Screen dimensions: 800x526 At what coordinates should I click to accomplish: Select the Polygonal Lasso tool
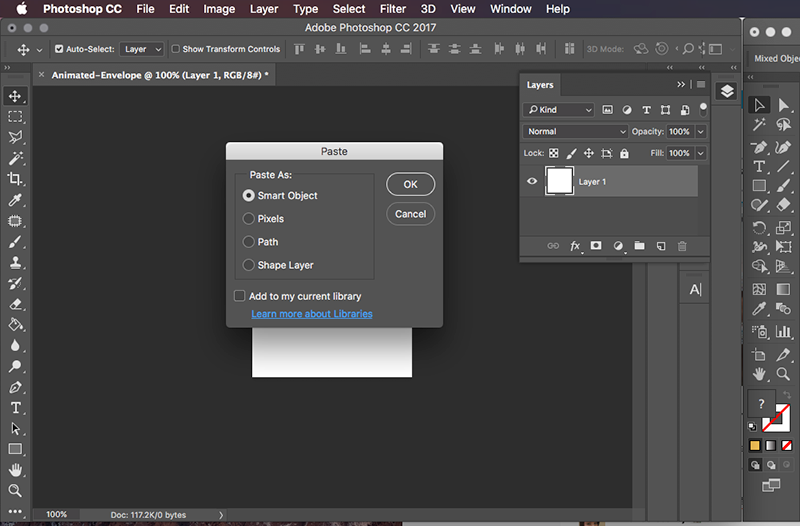(x=15, y=137)
